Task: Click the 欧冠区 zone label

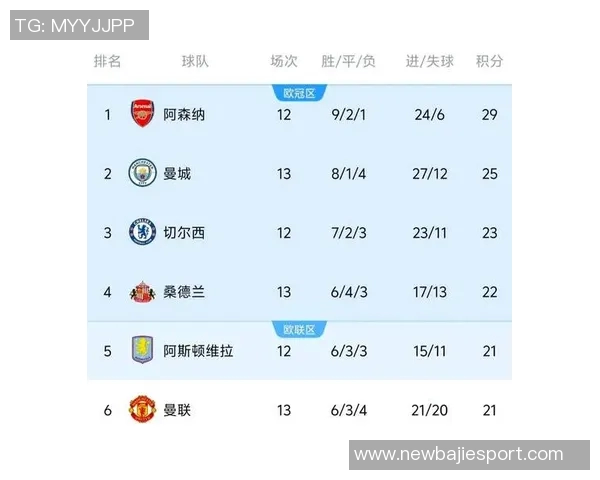Action: pyautogui.click(x=299, y=93)
